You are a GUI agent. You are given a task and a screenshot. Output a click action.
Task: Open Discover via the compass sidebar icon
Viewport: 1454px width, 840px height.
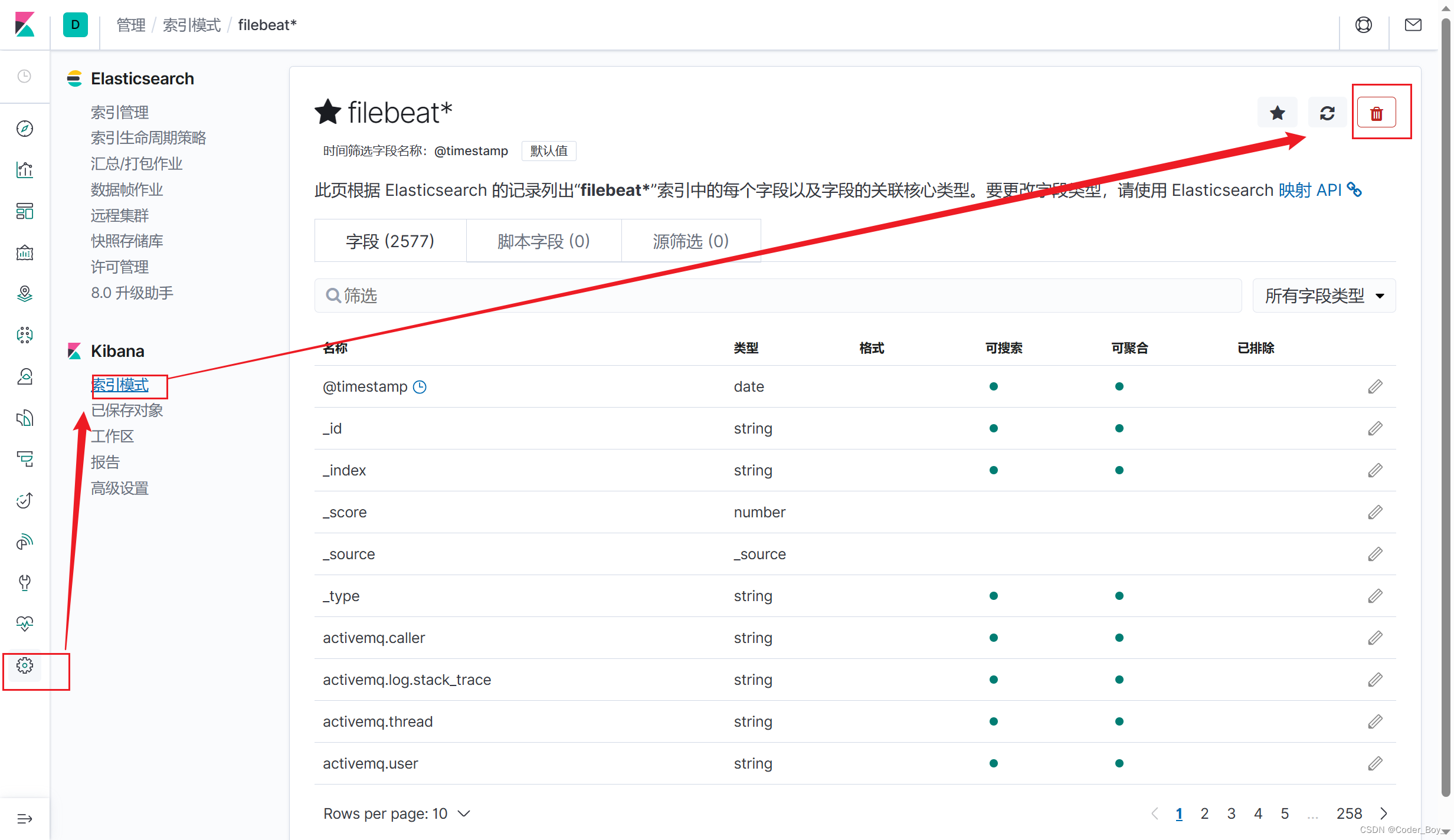tap(25, 129)
